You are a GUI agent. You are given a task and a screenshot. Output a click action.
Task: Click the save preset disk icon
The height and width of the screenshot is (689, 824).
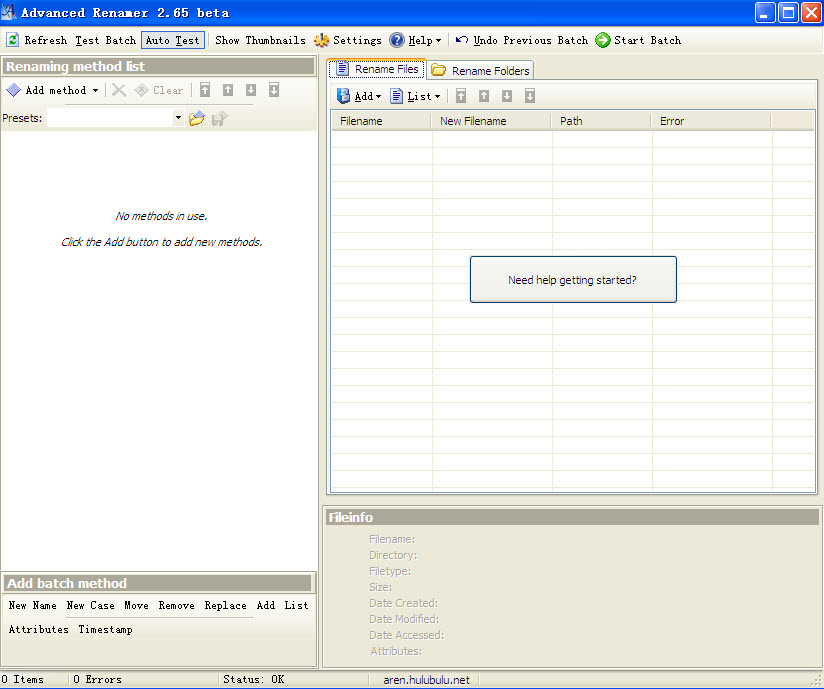(x=219, y=118)
